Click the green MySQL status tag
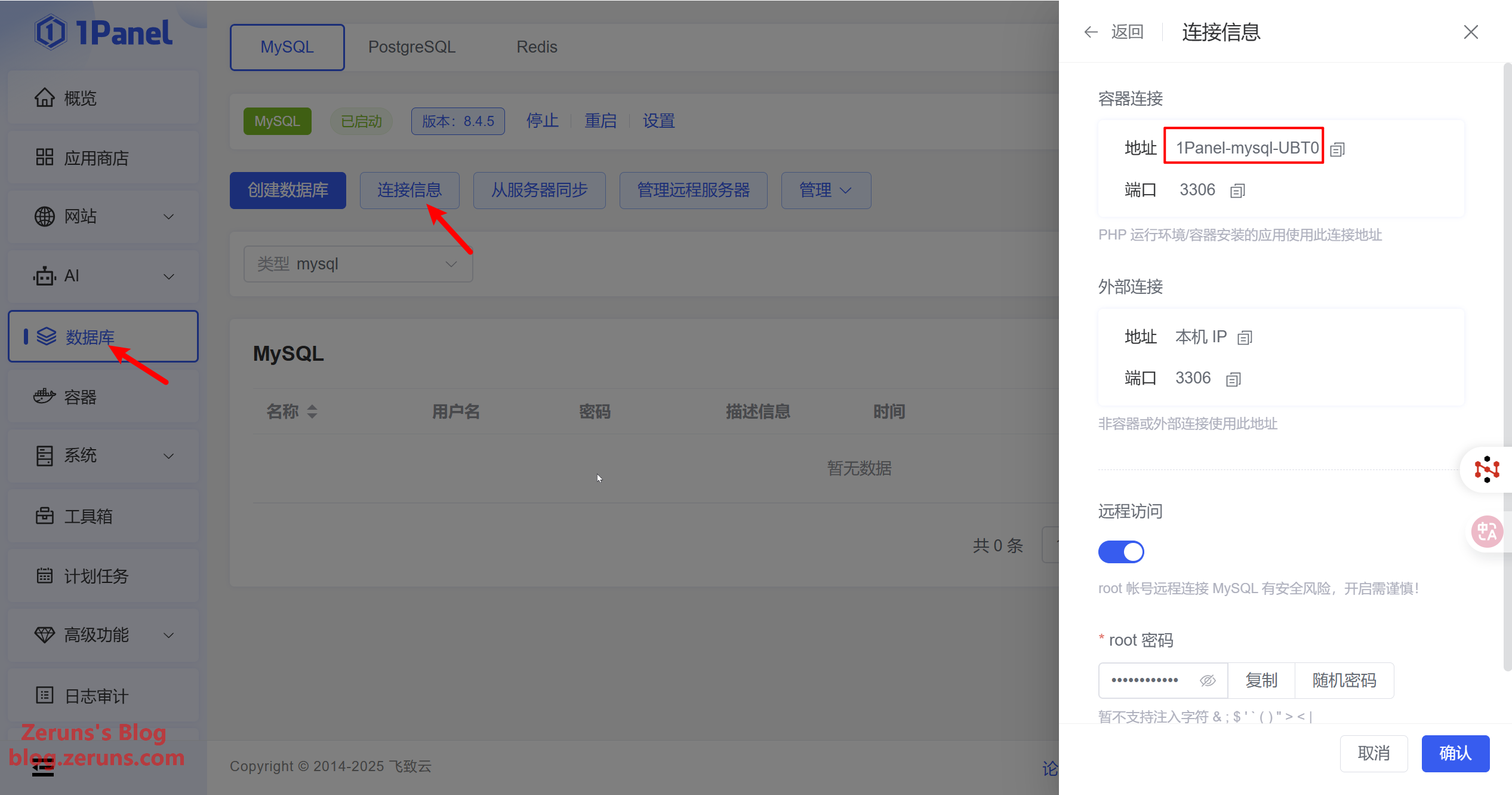This screenshot has width=1512, height=795. pyautogui.click(x=277, y=121)
